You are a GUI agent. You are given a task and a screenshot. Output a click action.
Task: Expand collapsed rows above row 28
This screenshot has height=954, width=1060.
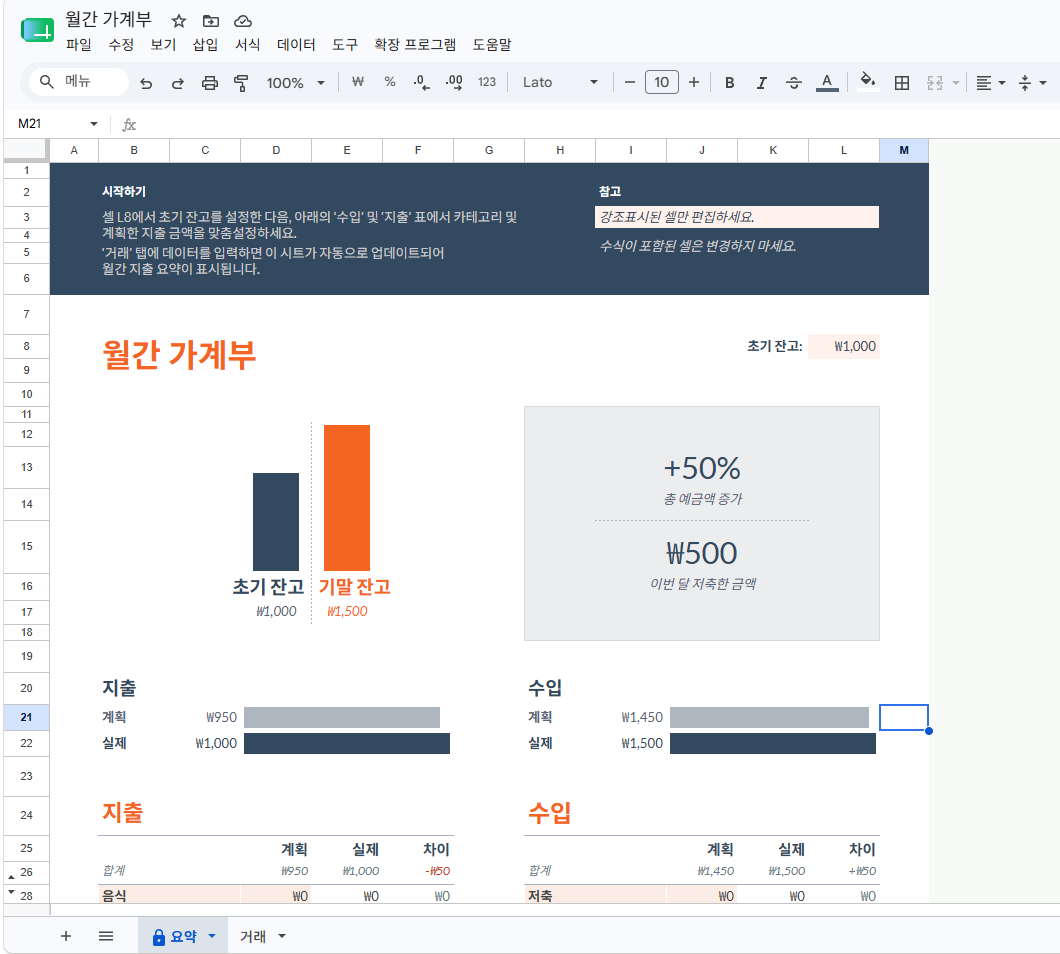[11, 892]
